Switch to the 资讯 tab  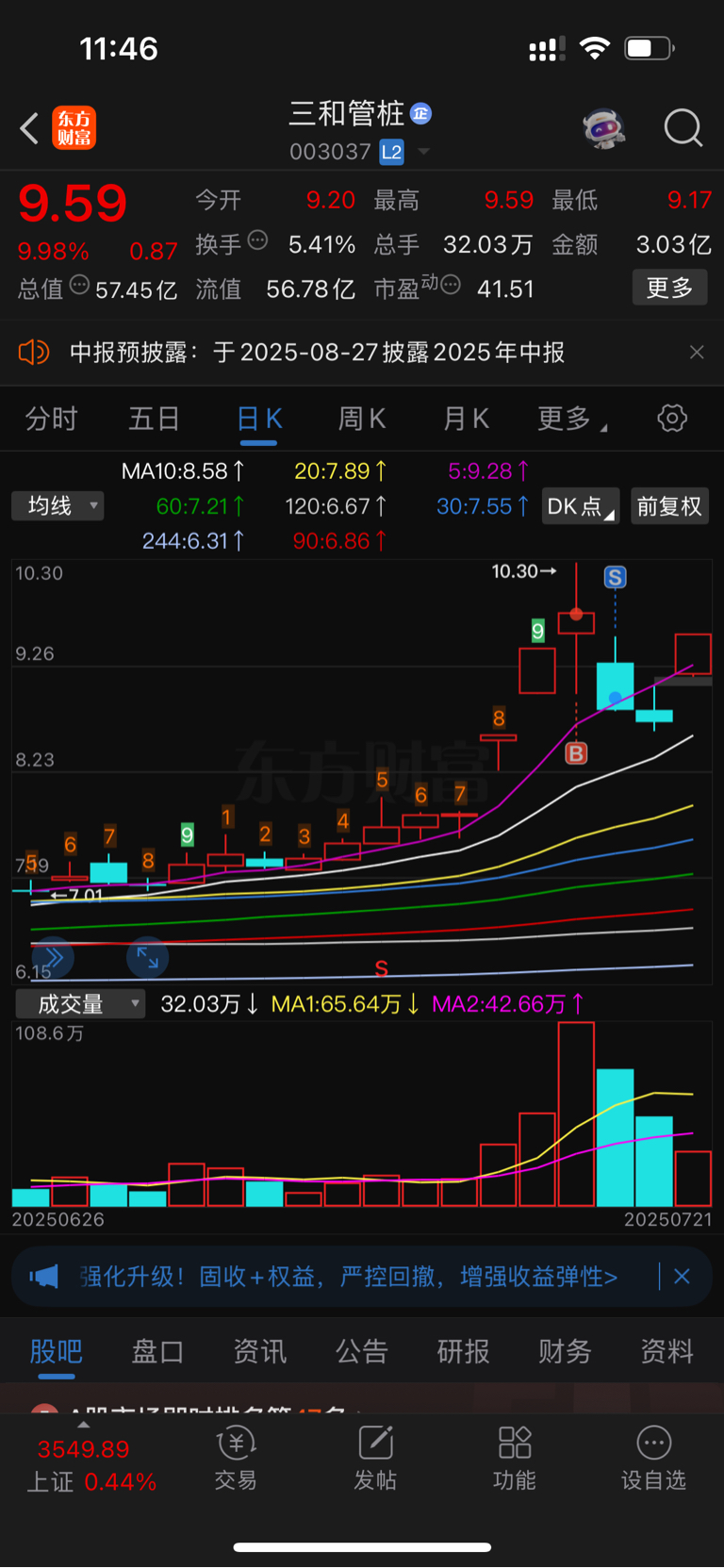click(259, 1351)
